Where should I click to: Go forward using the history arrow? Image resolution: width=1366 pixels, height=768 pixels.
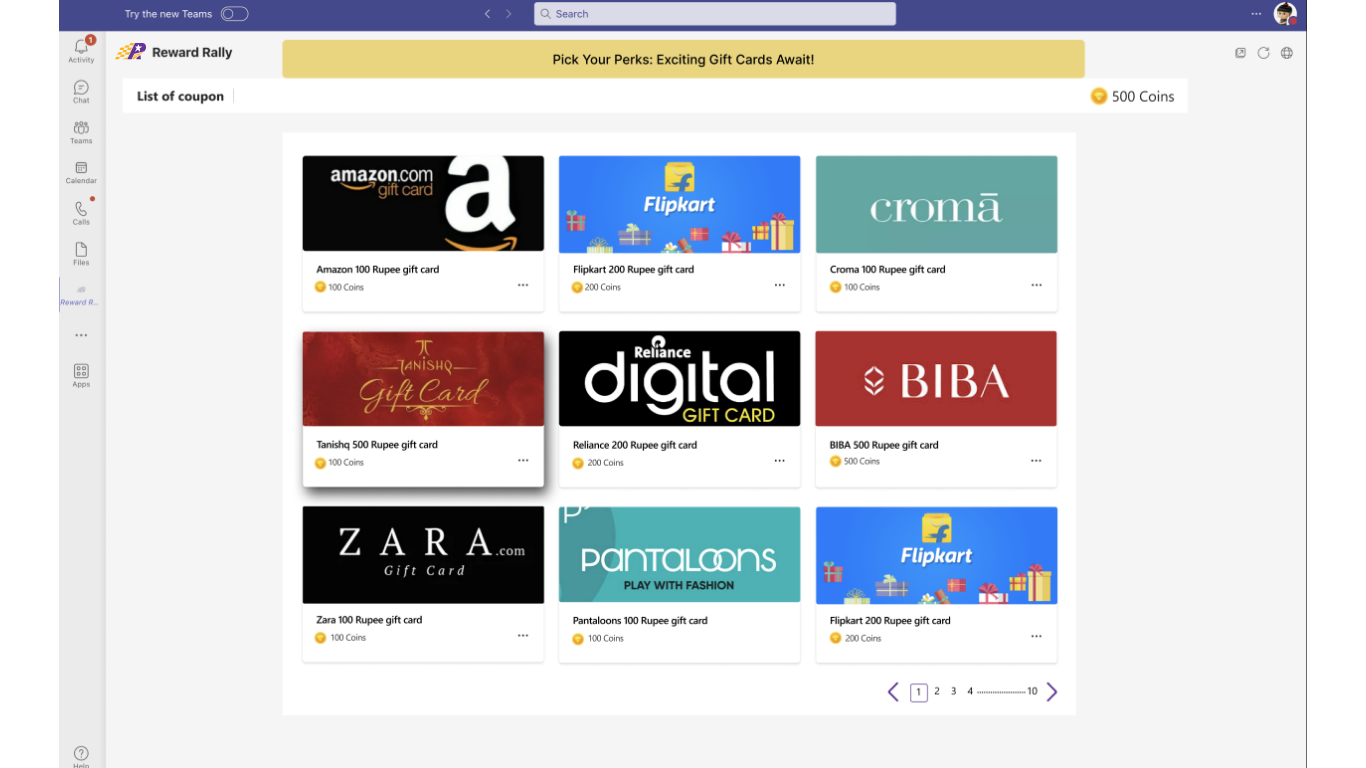click(509, 14)
